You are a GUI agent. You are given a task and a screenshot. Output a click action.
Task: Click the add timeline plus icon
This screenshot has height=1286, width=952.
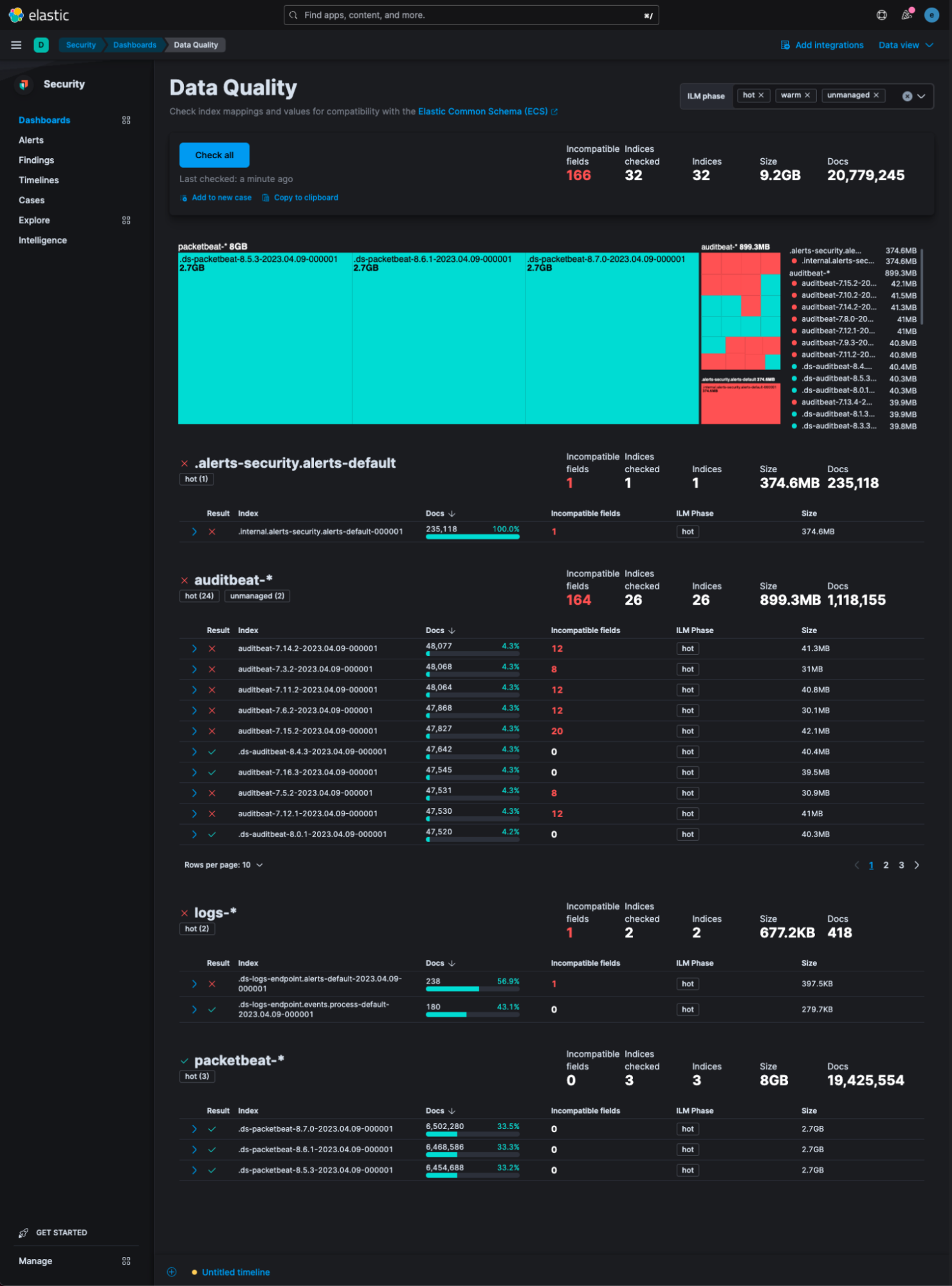pyautogui.click(x=172, y=1272)
